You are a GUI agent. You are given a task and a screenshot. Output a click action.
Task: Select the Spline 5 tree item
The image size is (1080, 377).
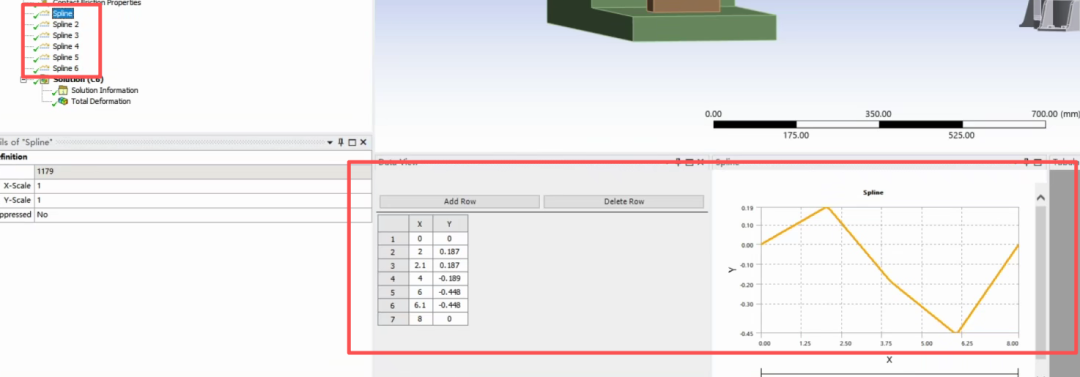point(65,57)
